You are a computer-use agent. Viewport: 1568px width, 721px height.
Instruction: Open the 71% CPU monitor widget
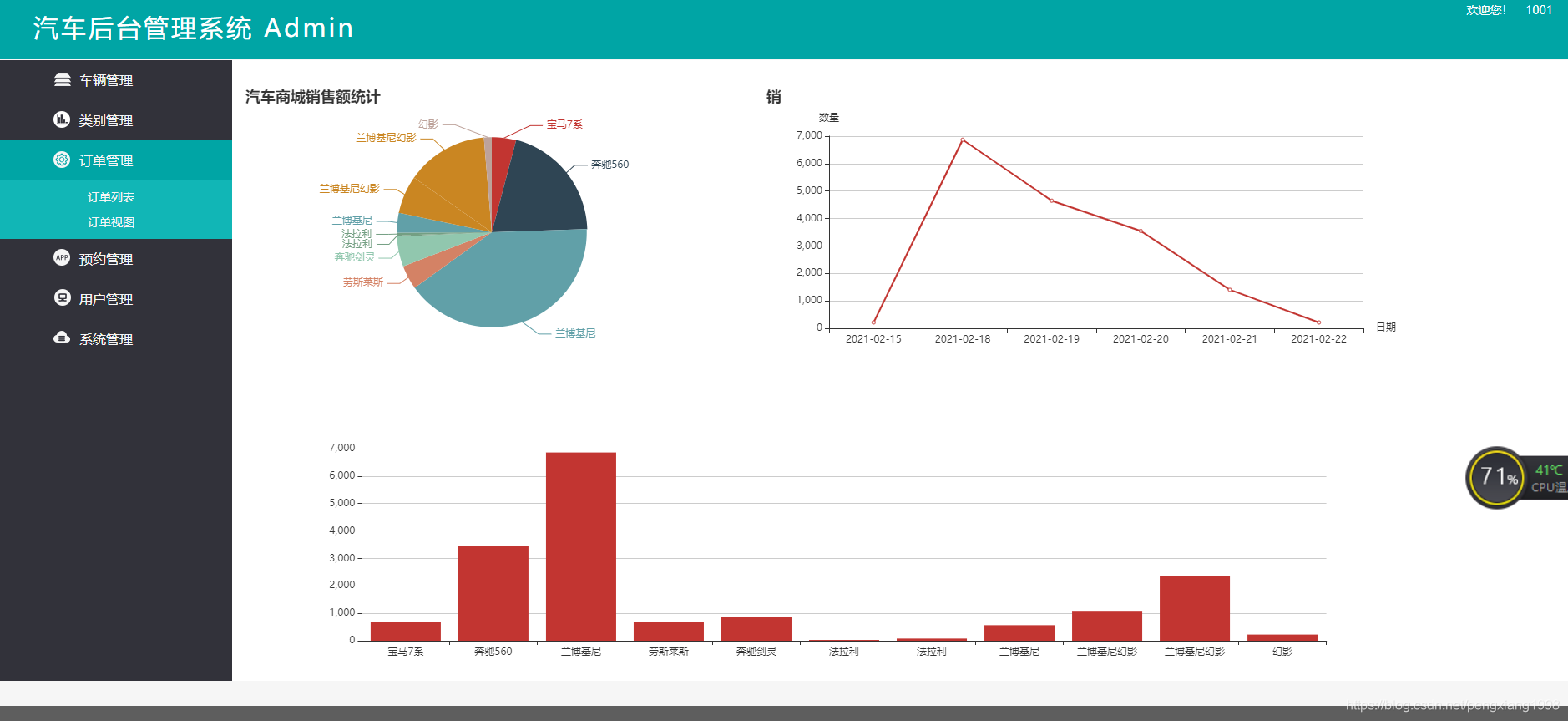click(1496, 478)
